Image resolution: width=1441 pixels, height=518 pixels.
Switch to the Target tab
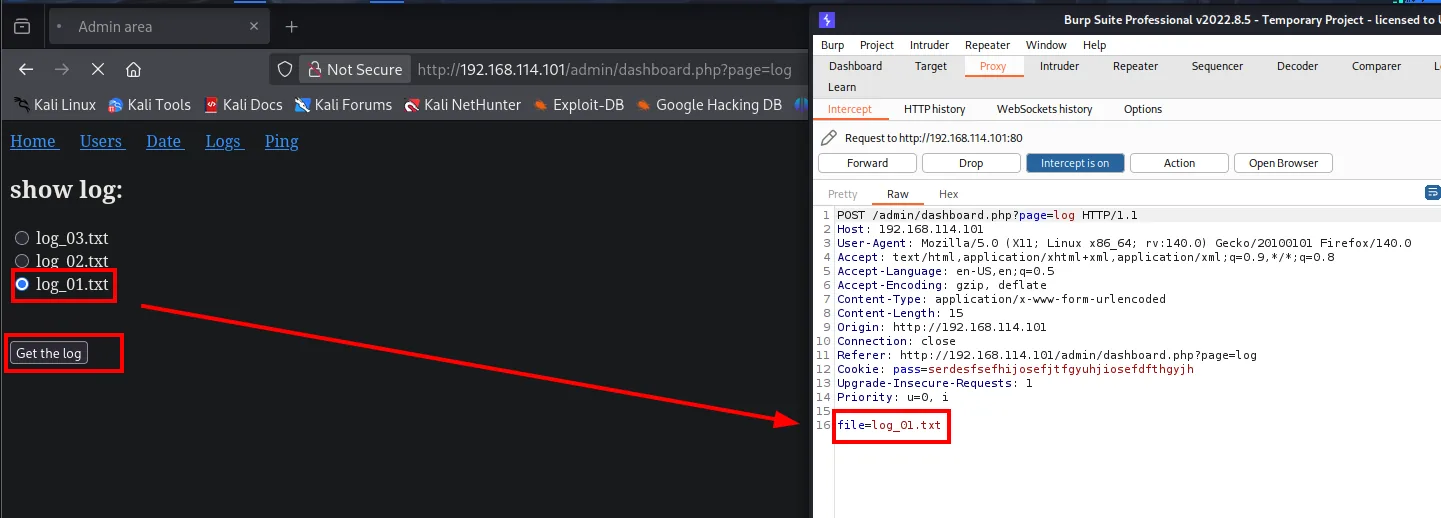tap(930, 66)
